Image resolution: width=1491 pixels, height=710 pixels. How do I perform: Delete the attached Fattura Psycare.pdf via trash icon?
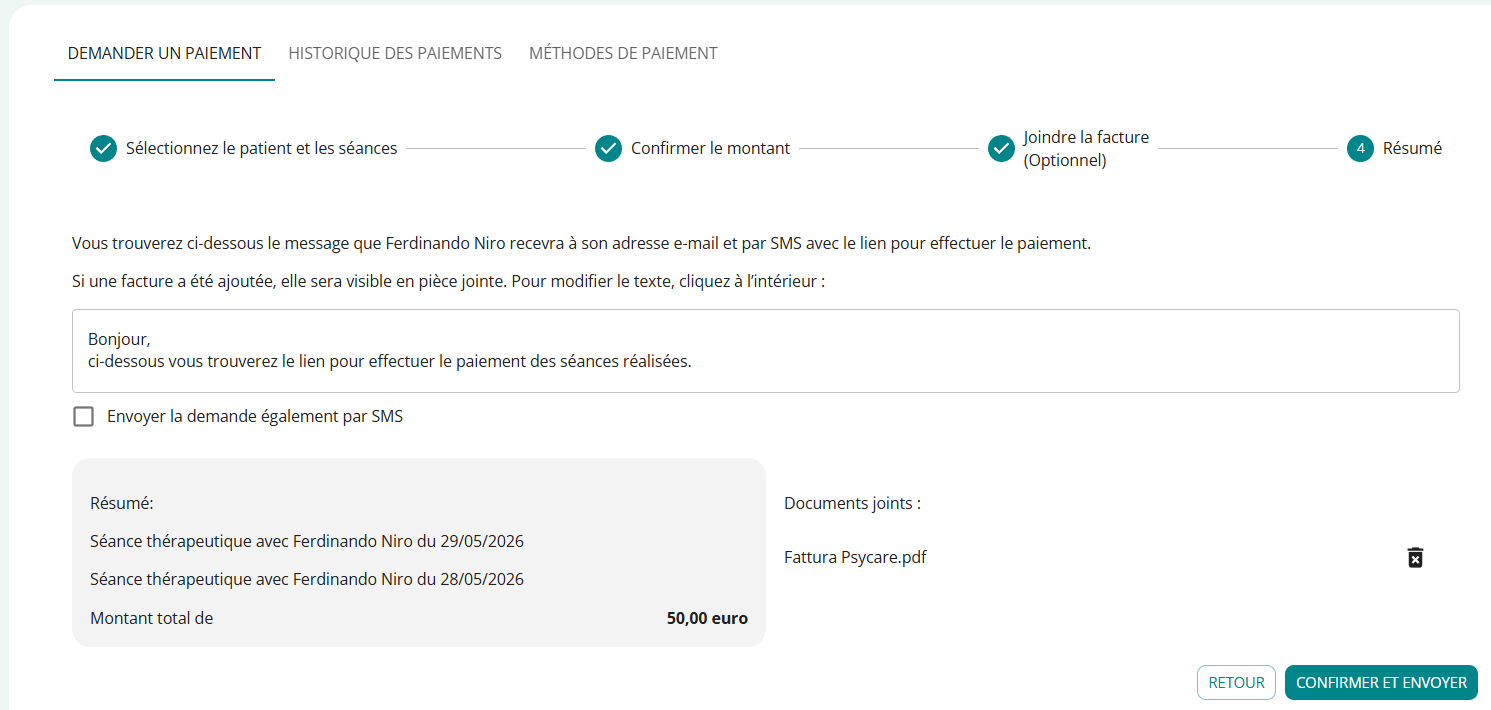click(1415, 557)
